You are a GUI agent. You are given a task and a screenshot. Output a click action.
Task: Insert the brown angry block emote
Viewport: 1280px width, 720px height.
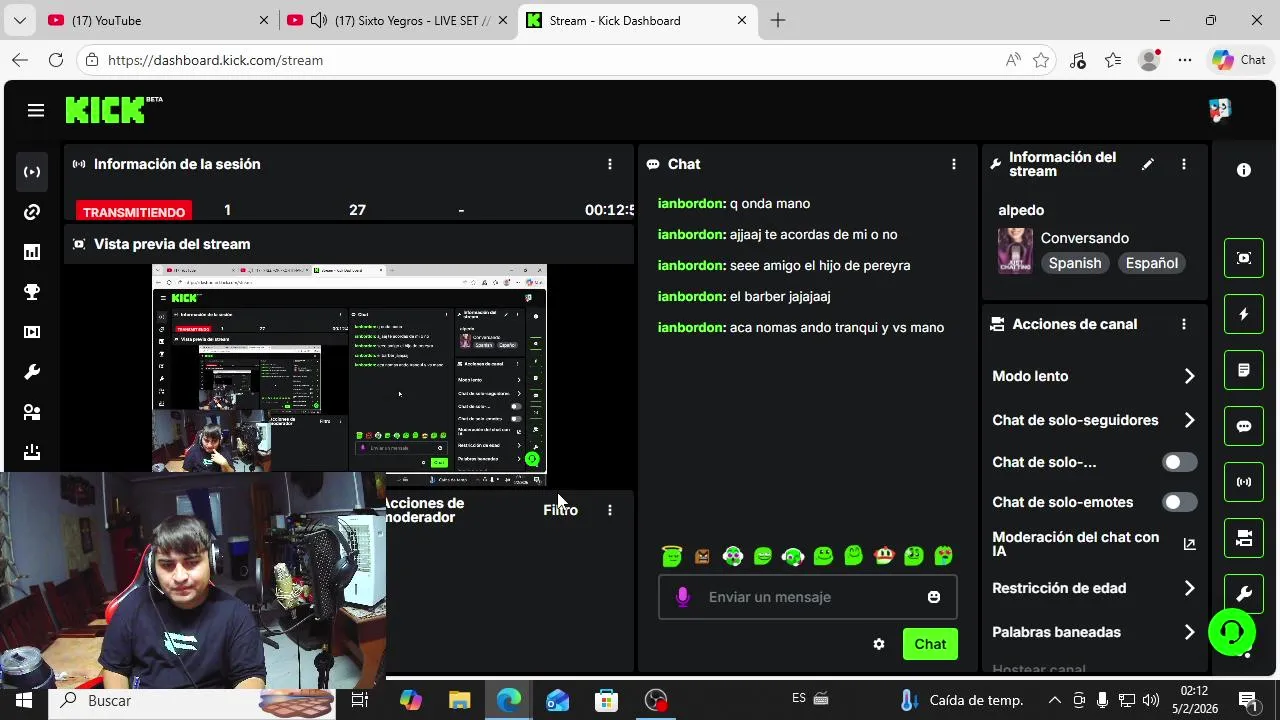click(702, 556)
